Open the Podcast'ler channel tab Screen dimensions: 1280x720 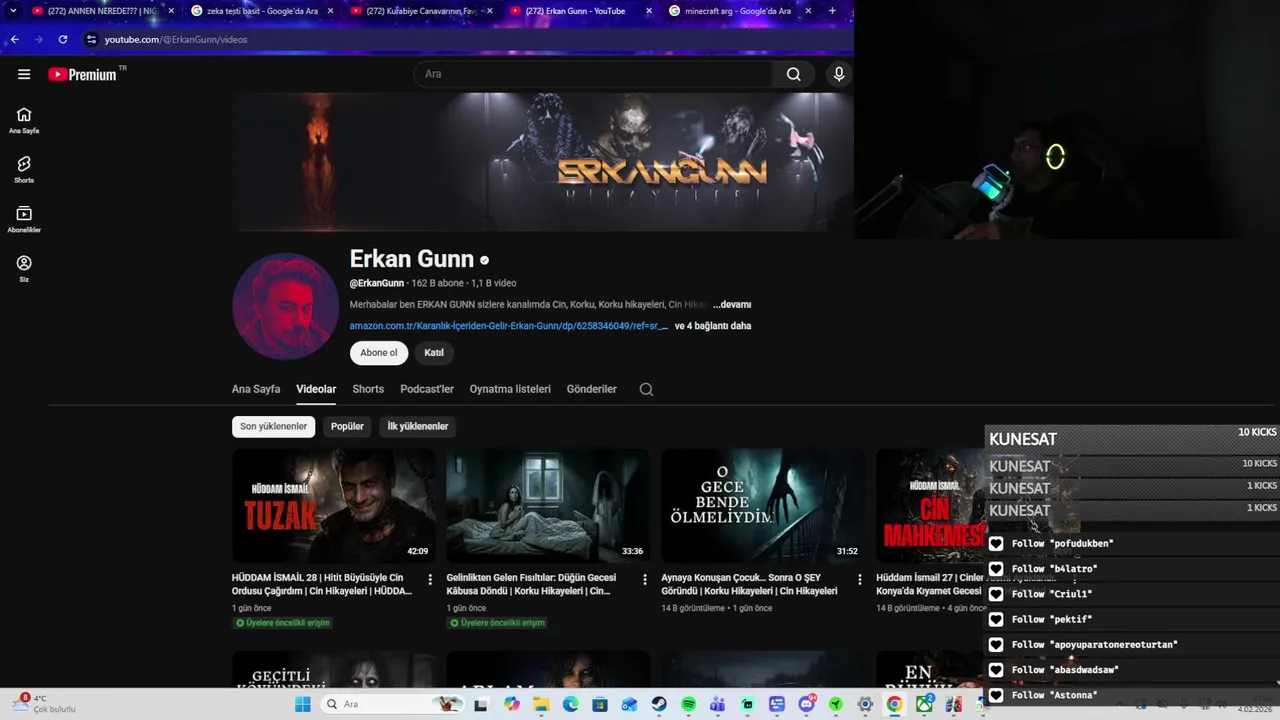click(427, 389)
